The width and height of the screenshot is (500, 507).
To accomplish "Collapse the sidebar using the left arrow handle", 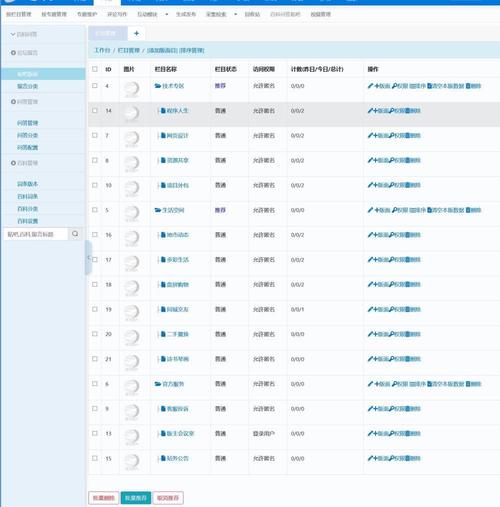I will pyautogui.click(x=88, y=257).
